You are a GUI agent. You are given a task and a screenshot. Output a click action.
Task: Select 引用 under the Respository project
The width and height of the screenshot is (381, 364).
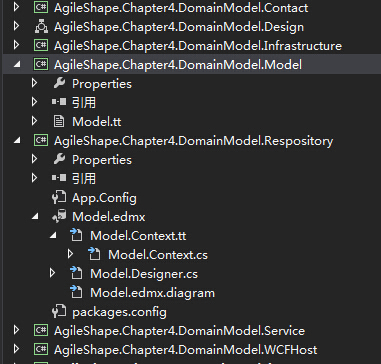pyautogui.click(x=84, y=178)
